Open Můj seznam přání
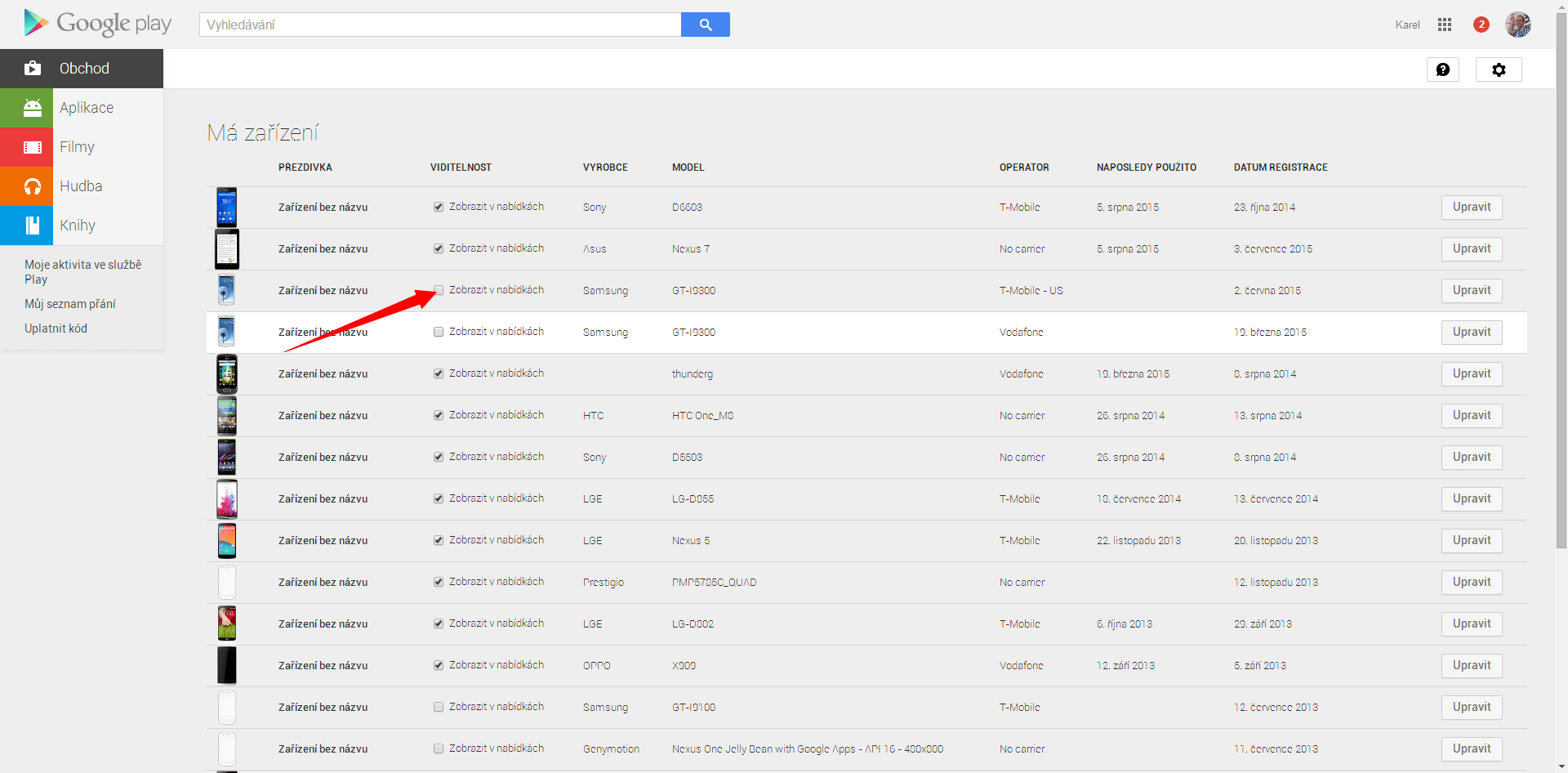 70,304
